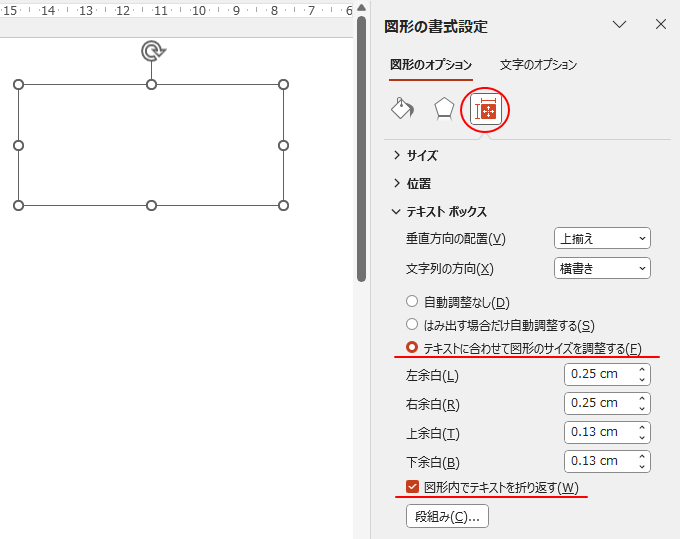Click the bottom-left sizing handle of the shape
This screenshot has height=539, width=680.
click(18, 206)
